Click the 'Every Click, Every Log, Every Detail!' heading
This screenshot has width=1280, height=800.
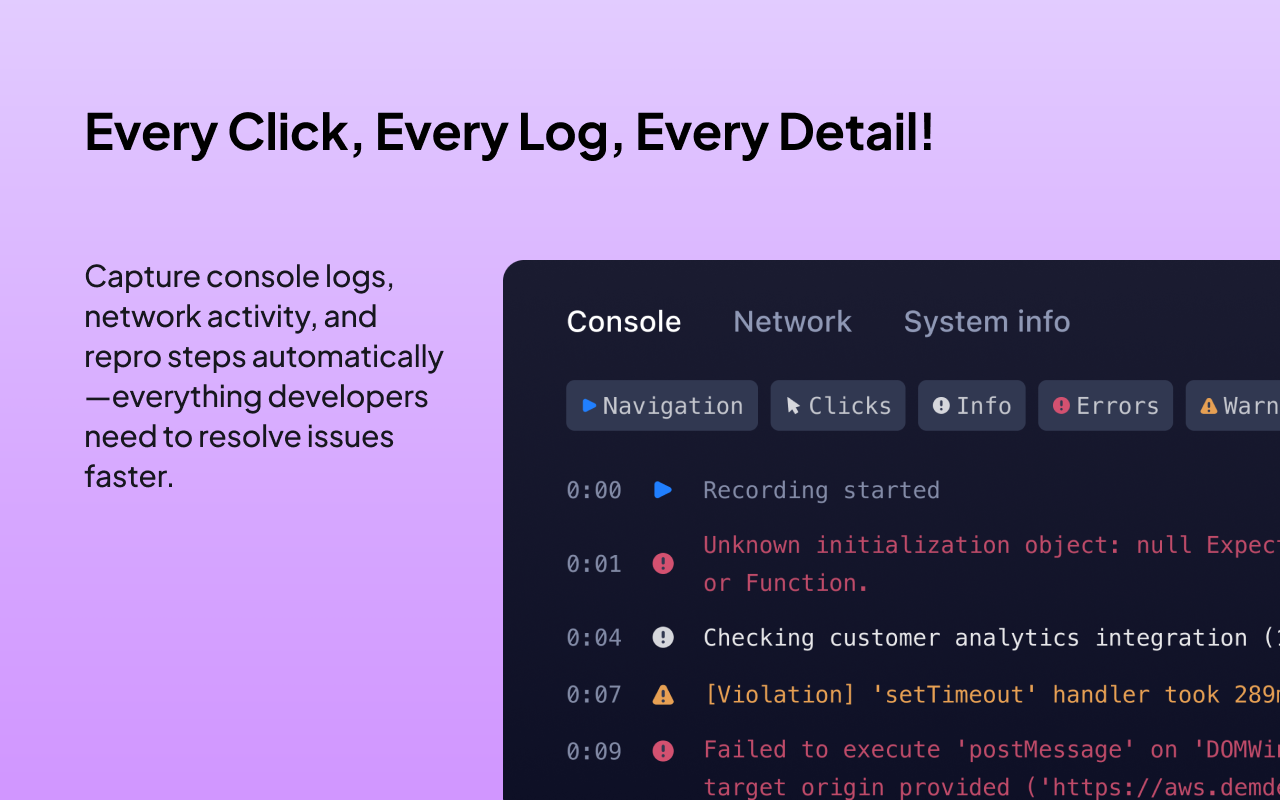(x=509, y=132)
